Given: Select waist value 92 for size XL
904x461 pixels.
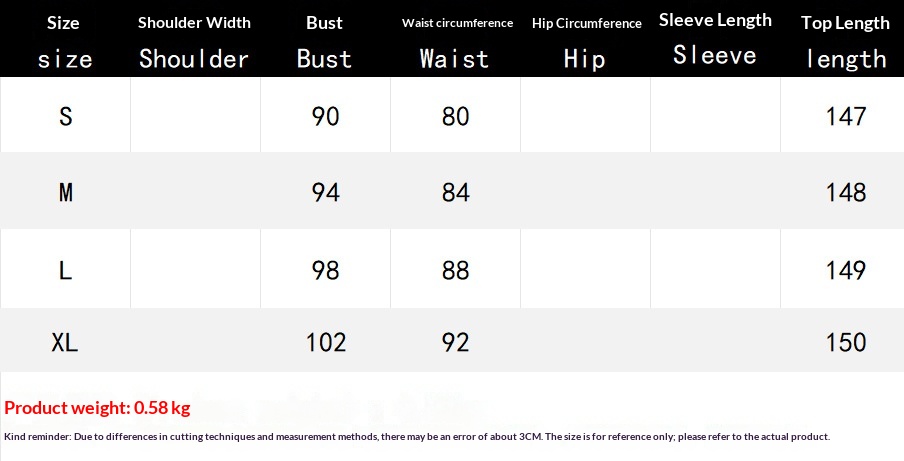Looking at the screenshot, I should [x=456, y=343].
